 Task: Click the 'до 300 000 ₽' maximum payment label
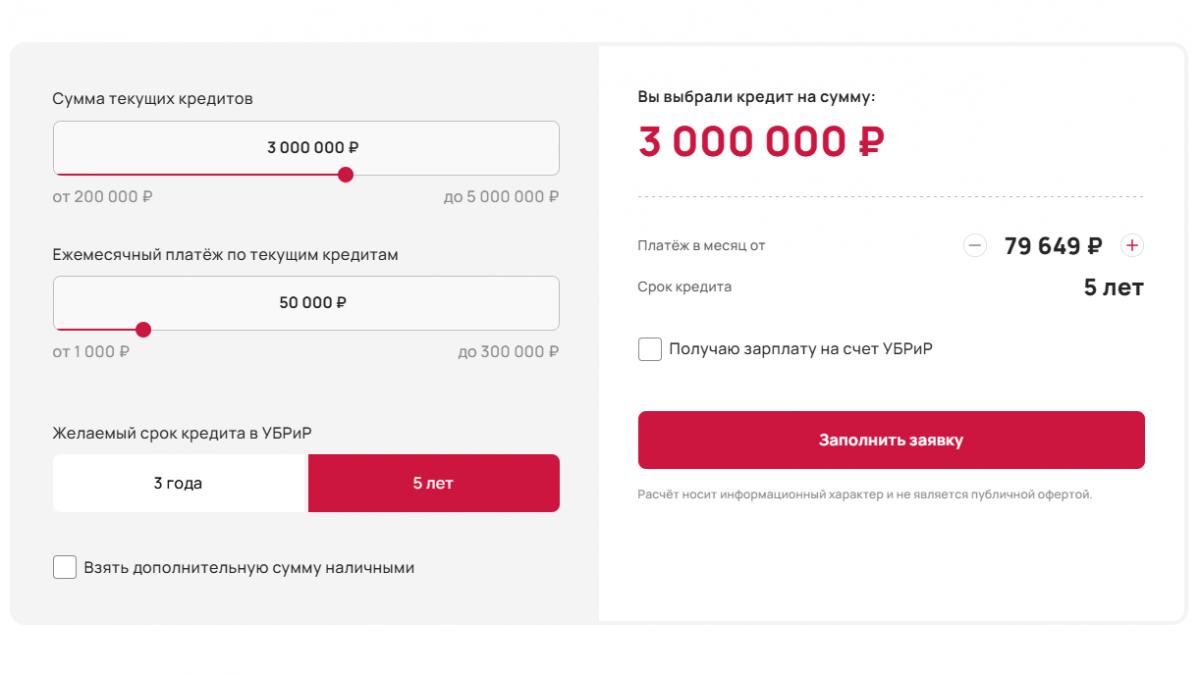(x=508, y=352)
